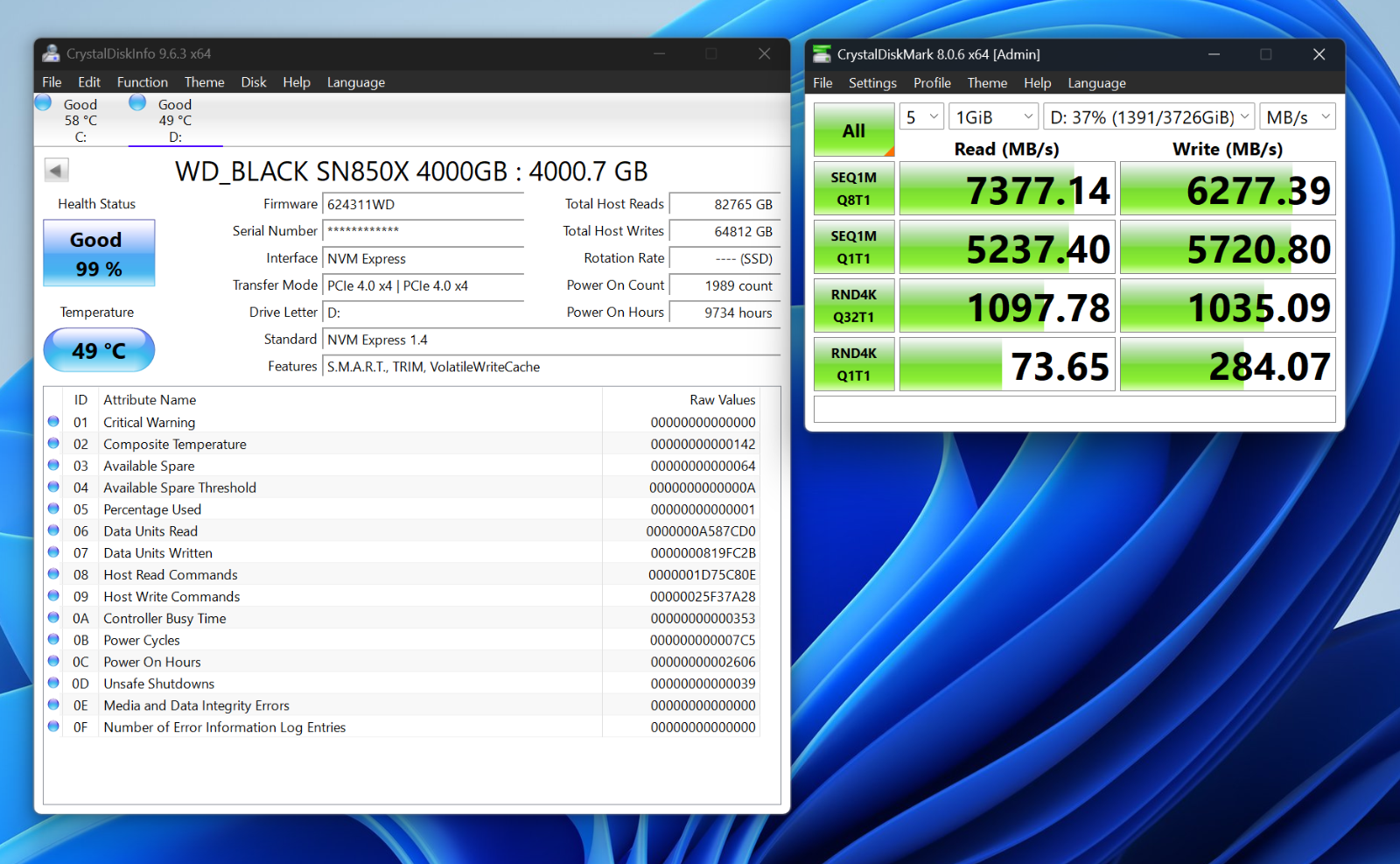Open Language menu in CrystalDiskMark
This screenshot has width=1400, height=864.
[1096, 83]
